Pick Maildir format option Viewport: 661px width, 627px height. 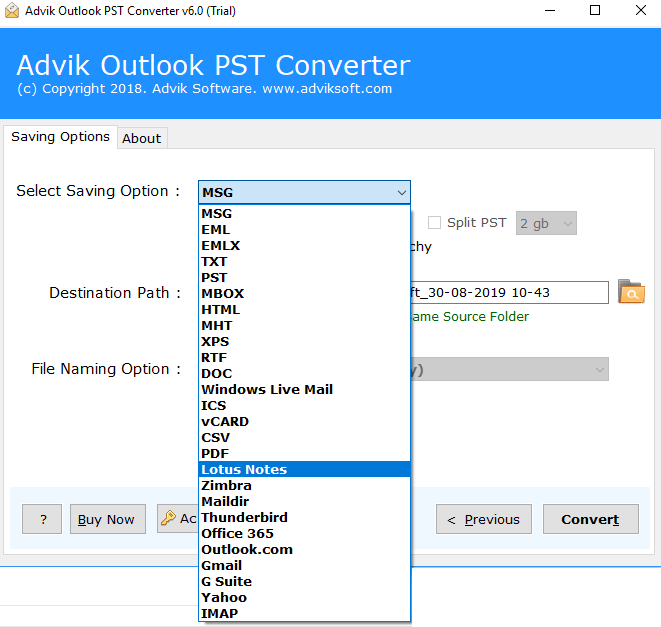click(x=304, y=501)
